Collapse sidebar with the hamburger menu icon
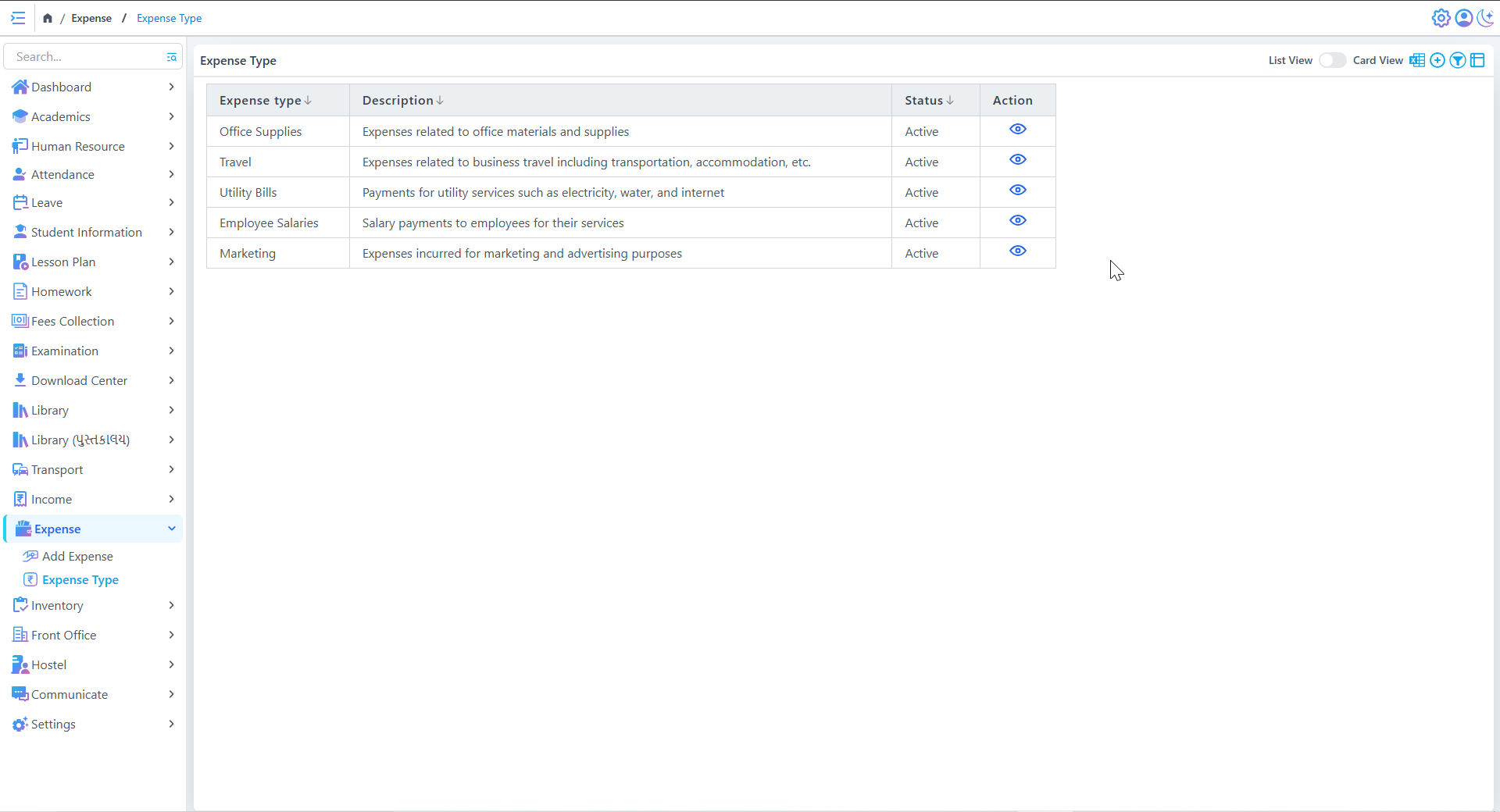1500x812 pixels. point(18,18)
